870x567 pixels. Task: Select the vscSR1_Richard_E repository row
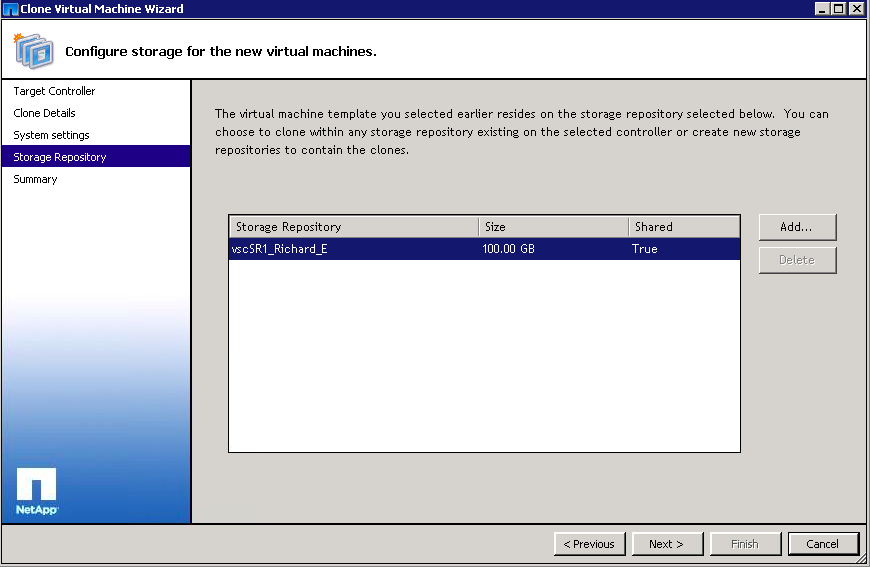(280, 249)
